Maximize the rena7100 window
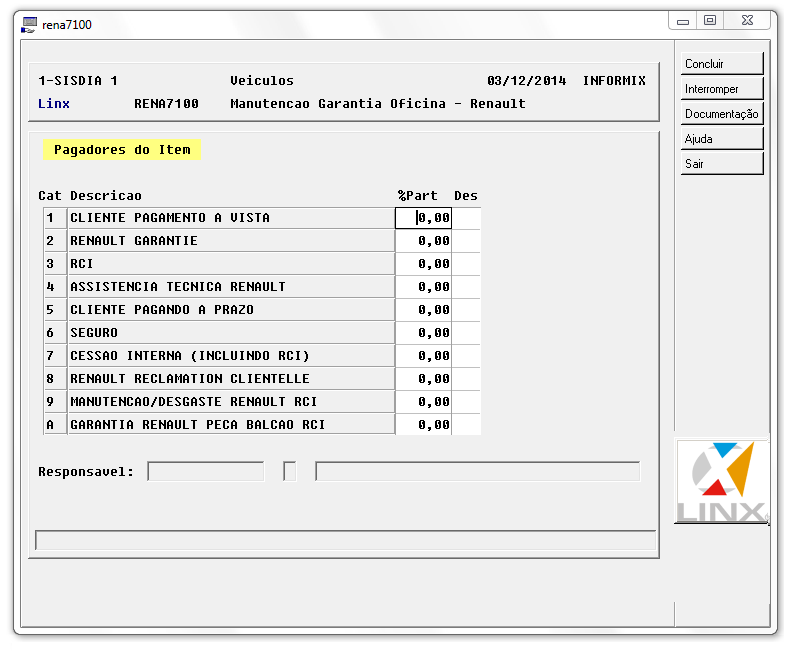791x651 pixels. coord(710,21)
